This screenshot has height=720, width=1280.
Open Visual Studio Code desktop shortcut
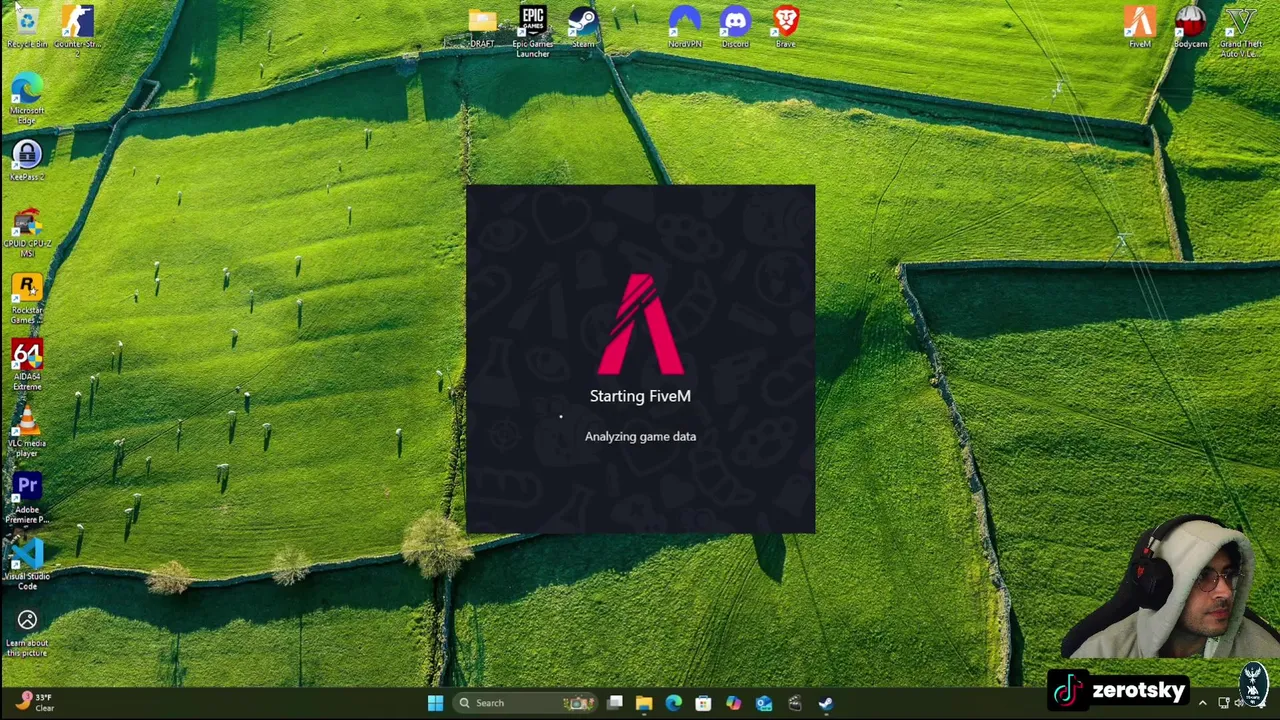[x=27, y=565]
